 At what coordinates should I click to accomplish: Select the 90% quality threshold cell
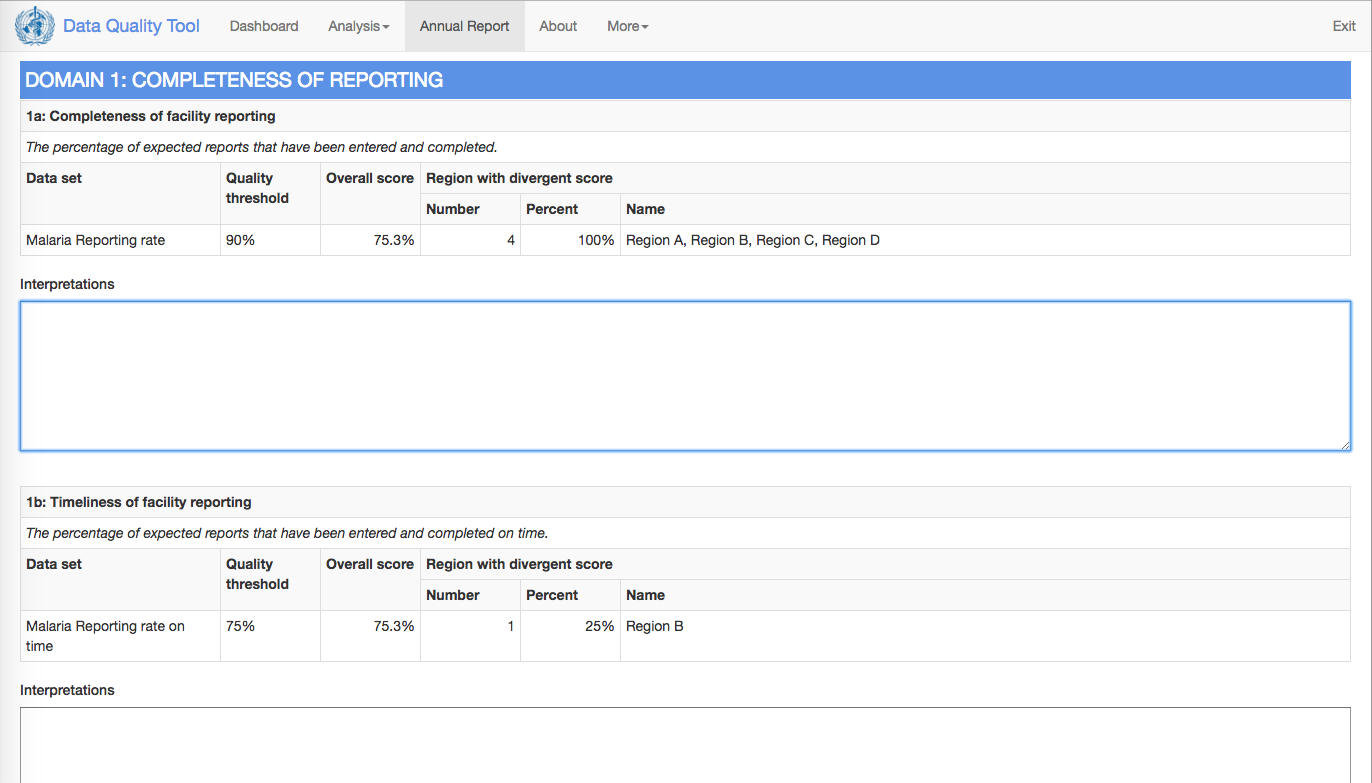pos(240,240)
